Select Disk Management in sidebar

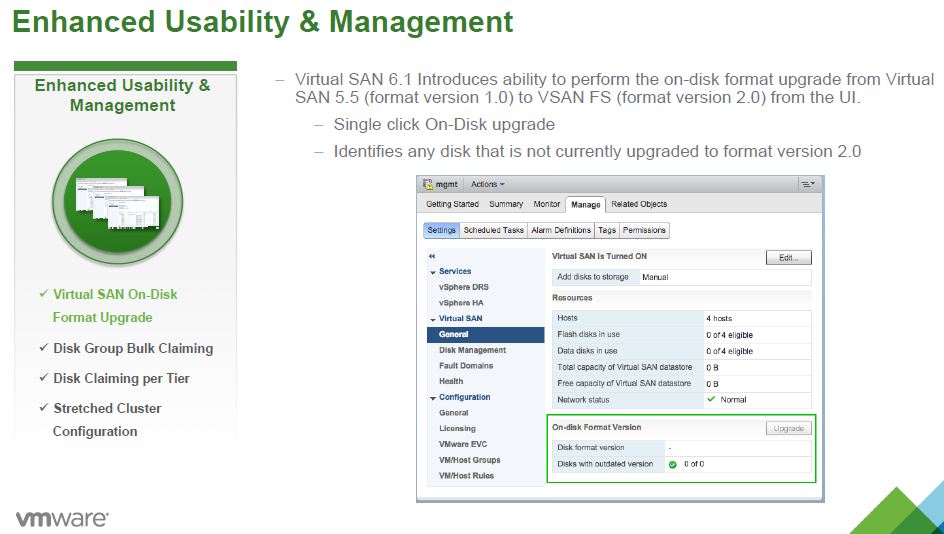point(472,350)
